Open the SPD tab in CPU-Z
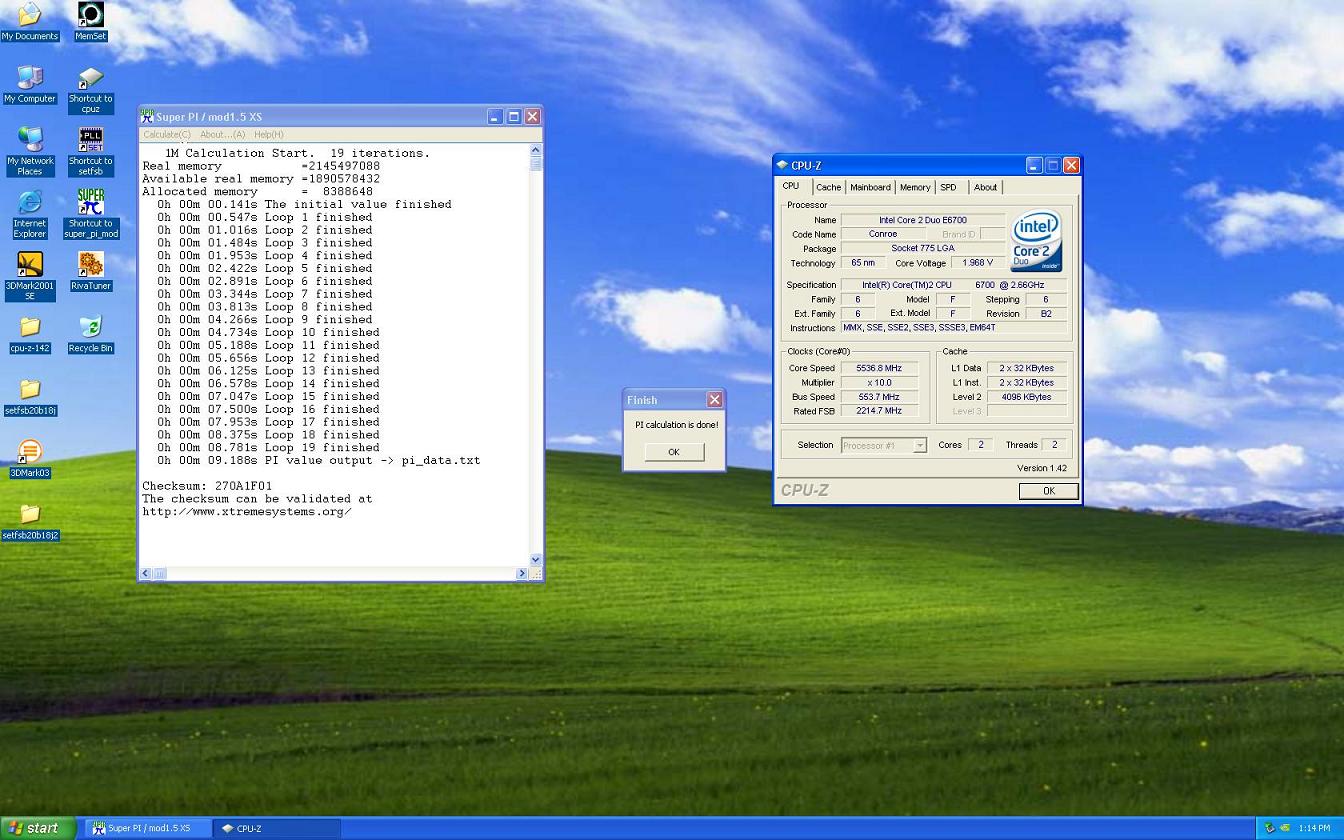1344x840 pixels. (948, 187)
